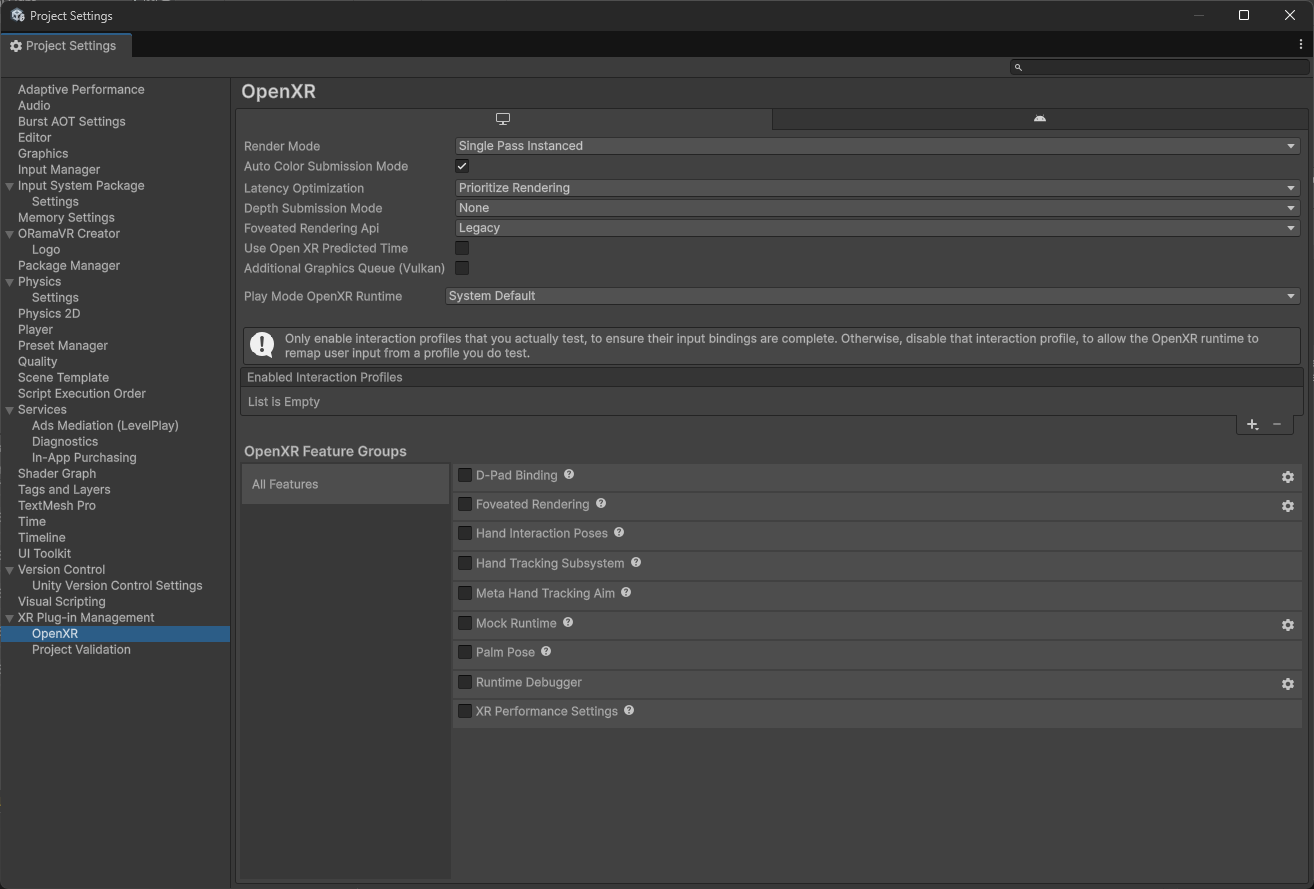Image resolution: width=1314 pixels, height=889 pixels.
Task: Add an interaction profile with plus button
Action: (x=1252, y=425)
